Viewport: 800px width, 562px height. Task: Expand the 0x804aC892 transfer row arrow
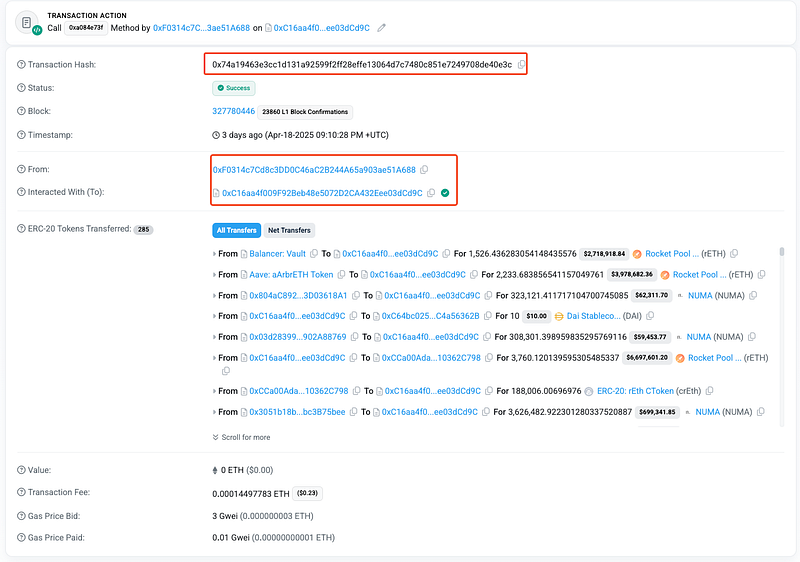[214, 296]
